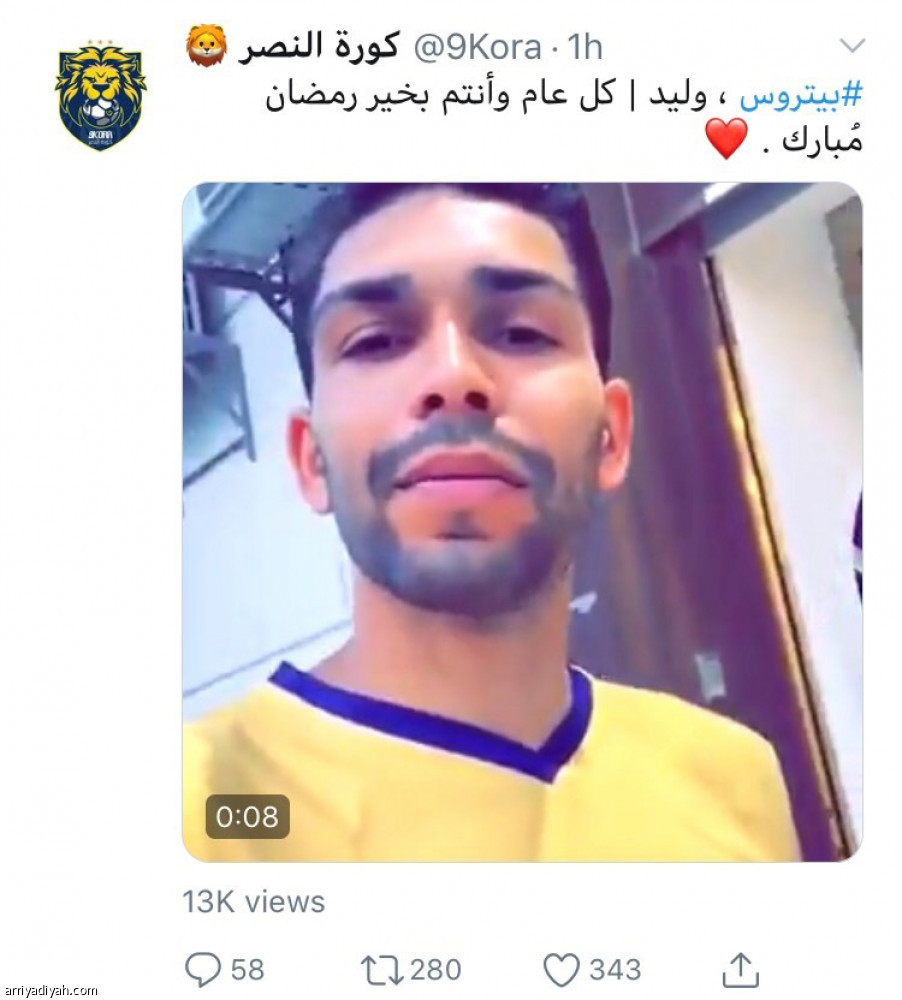The height and width of the screenshot is (1000, 902).
Task: Click the 58 replies count
Action: click(x=247, y=969)
